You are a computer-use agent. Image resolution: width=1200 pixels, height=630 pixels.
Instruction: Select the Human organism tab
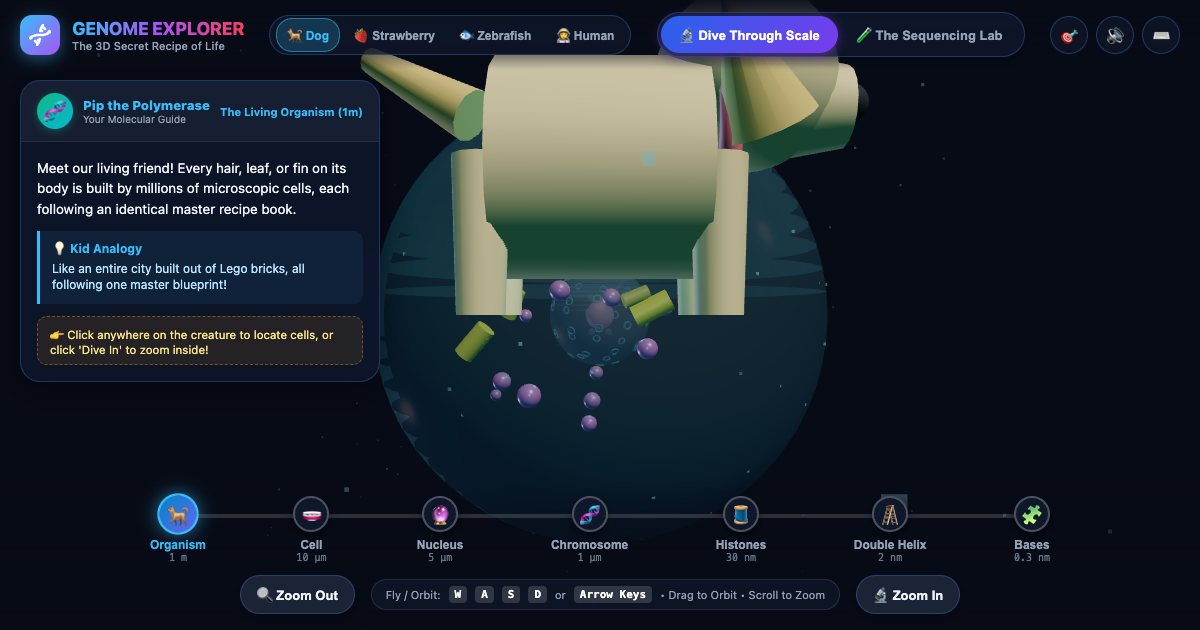pos(585,35)
